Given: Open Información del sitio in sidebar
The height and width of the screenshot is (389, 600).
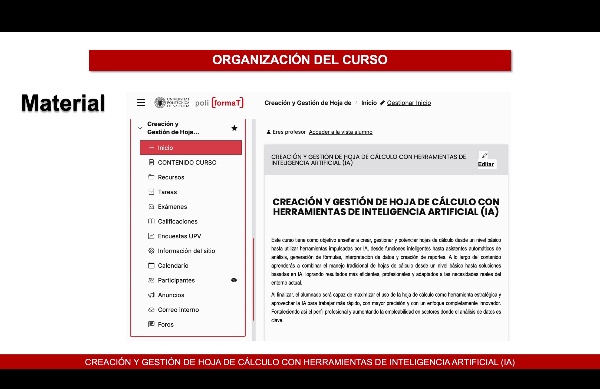Looking at the screenshot, I should (186, 251).
